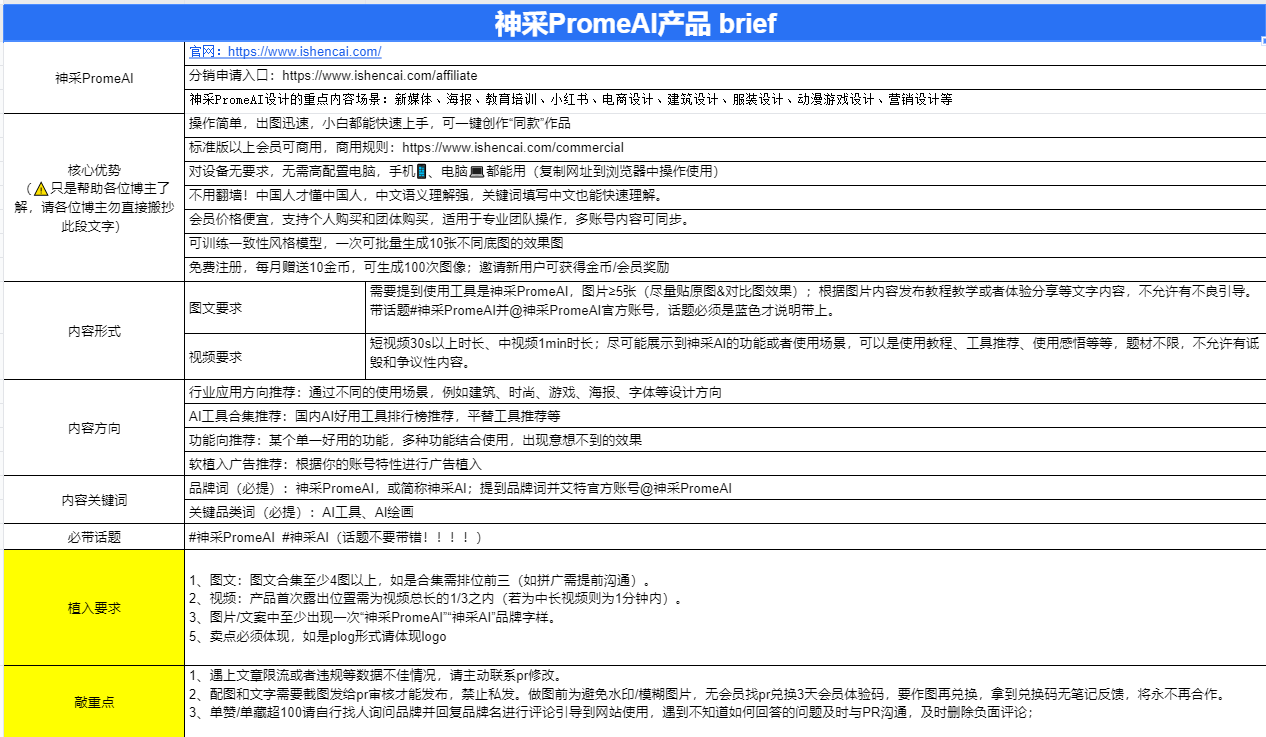Select cell 软植入广告推荐
This screenshot has height=737, width=1266.
[x=726, y=464]
